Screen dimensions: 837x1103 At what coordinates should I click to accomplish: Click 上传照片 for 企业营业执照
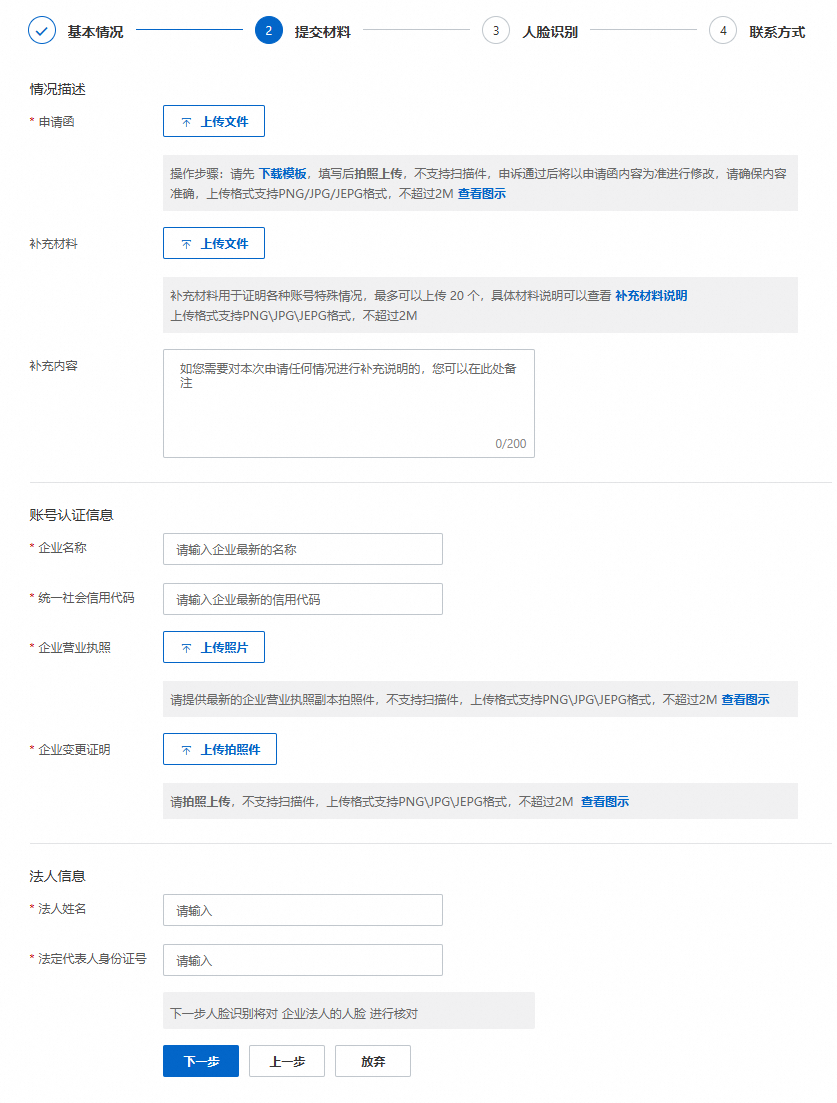pos(214,647)
